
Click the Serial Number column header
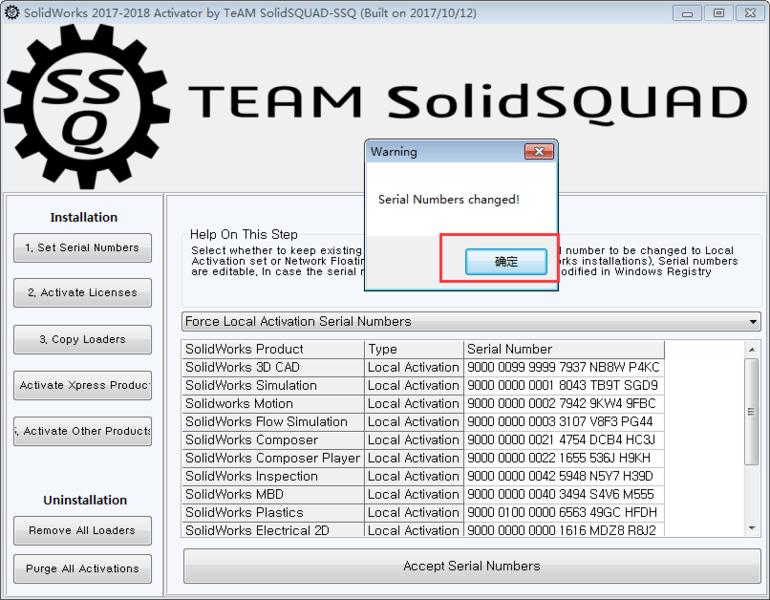[564, 349]
